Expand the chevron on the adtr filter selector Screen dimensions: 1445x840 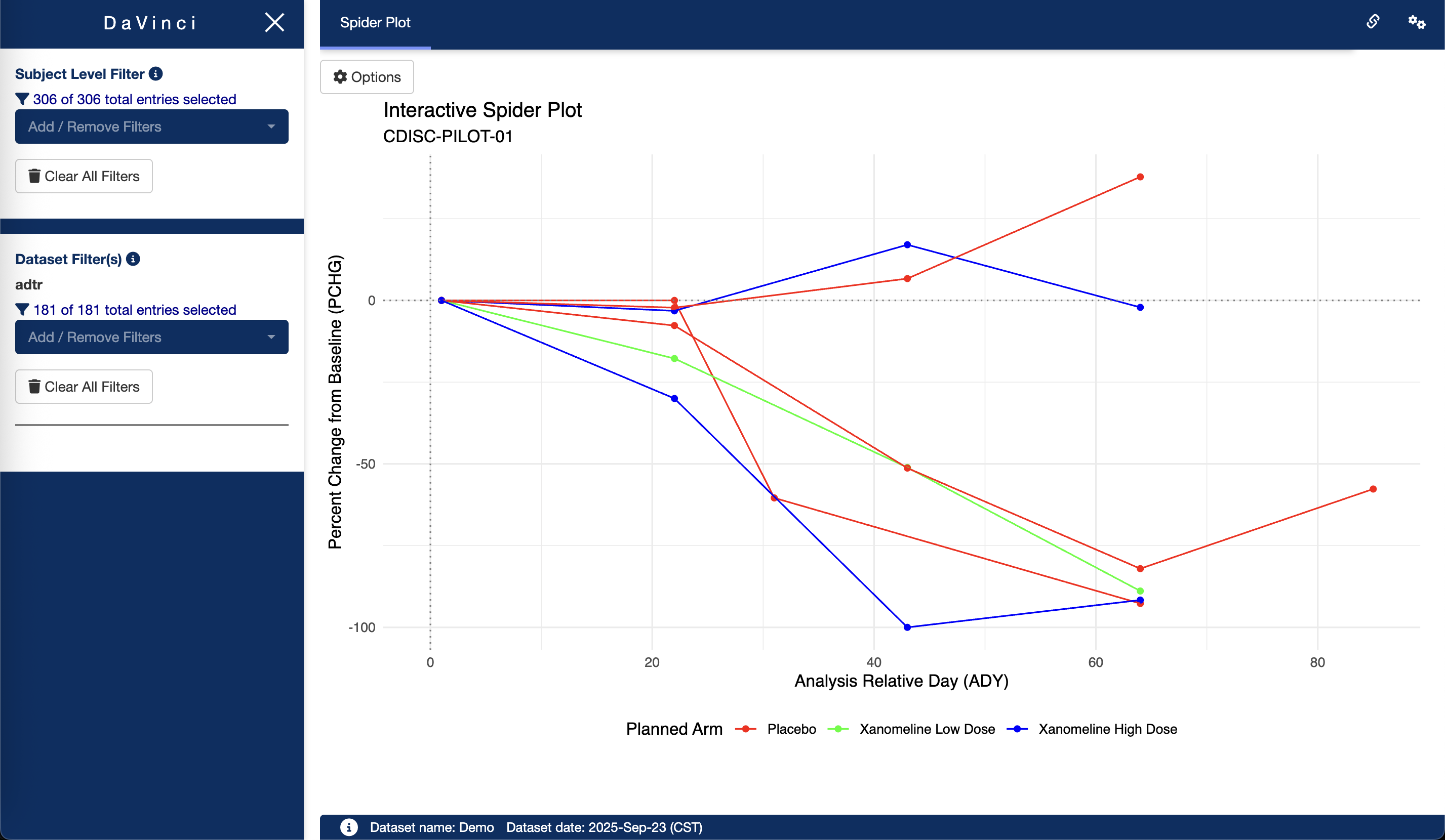tap(272, 337)
